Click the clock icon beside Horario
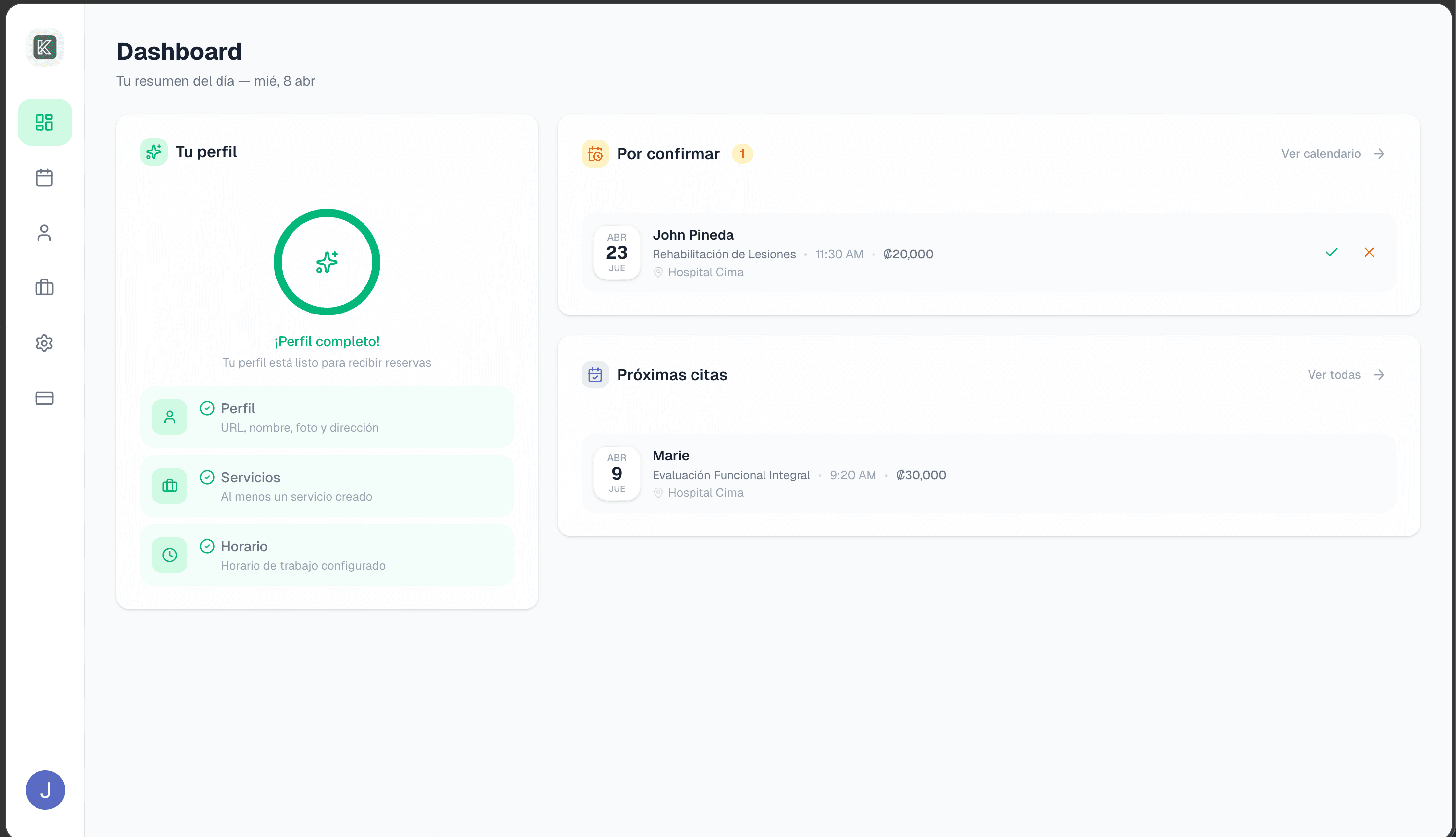Screen dimensions: 1456x837 tap(169, 555)
